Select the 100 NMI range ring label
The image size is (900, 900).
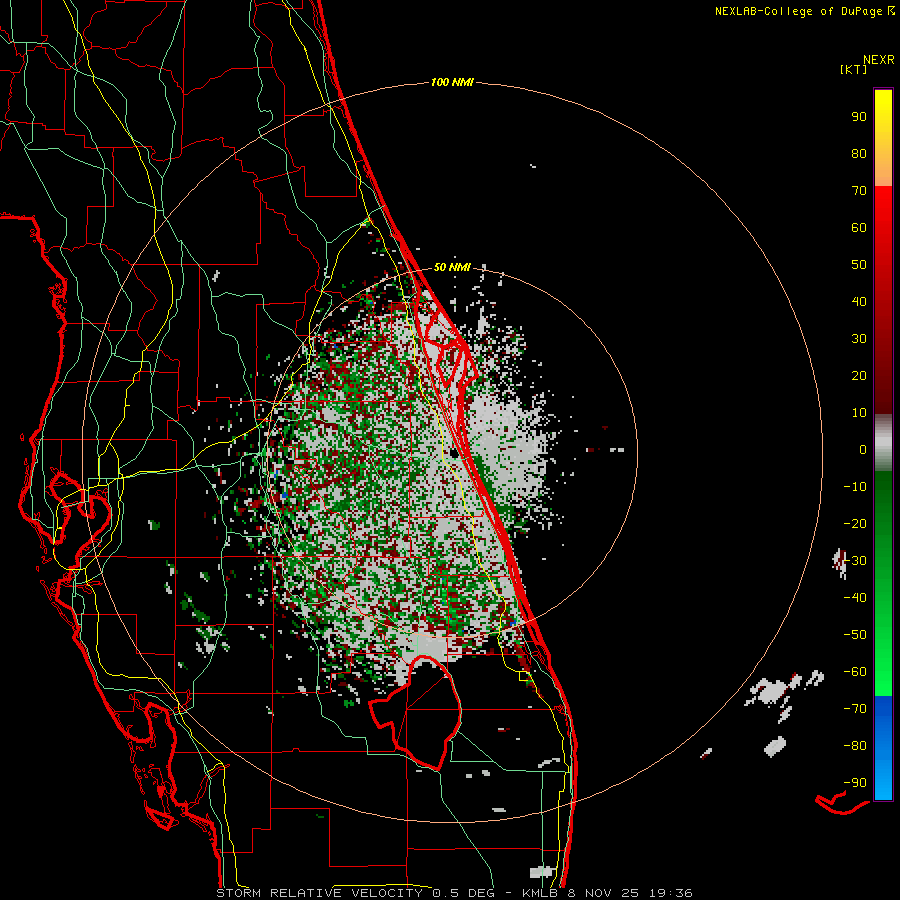click(452, 83)
